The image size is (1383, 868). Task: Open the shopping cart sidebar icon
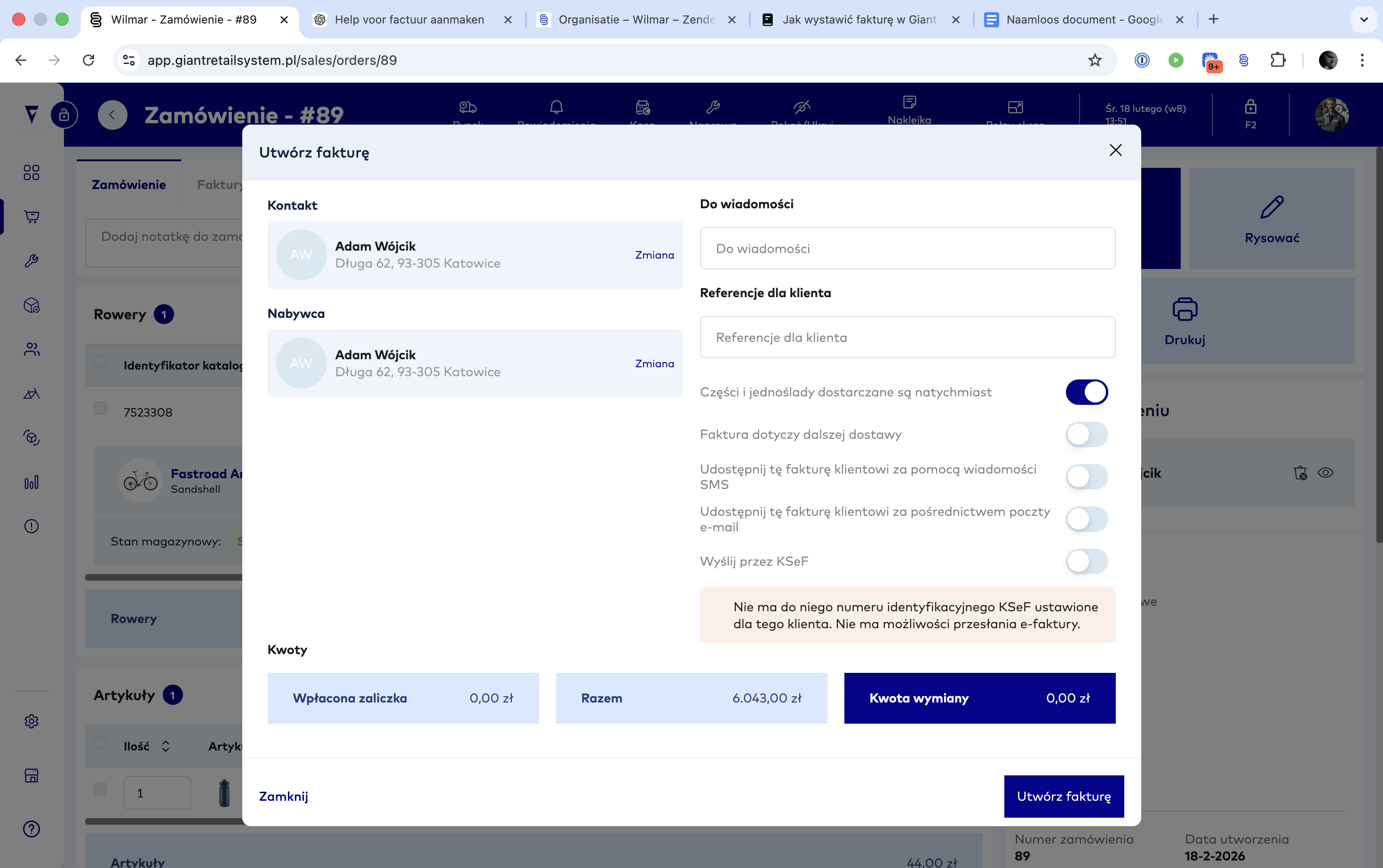[32, 217]
